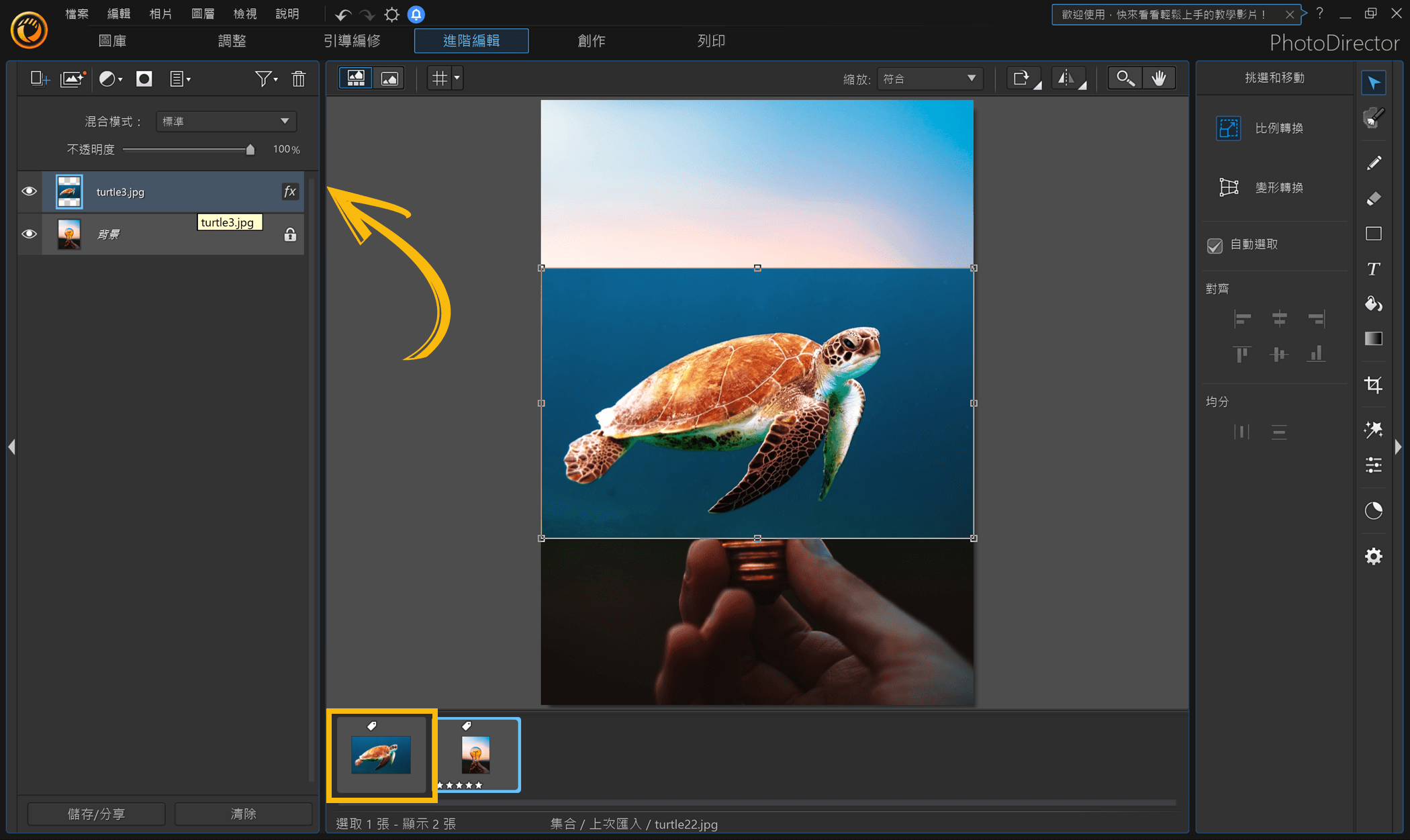
Task: Open fx effects for turtle3.jpg layer
Action: click(289, 191)
